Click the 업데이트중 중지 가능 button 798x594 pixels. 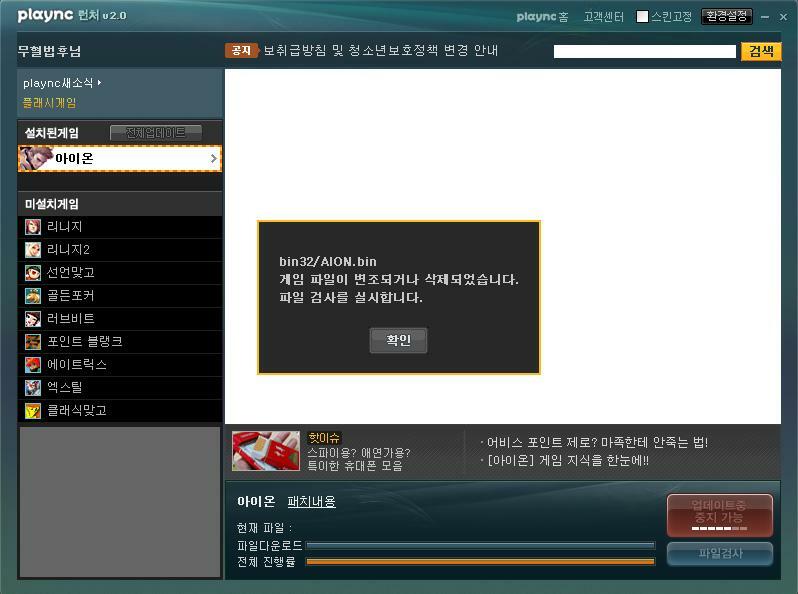pos(720,515)
